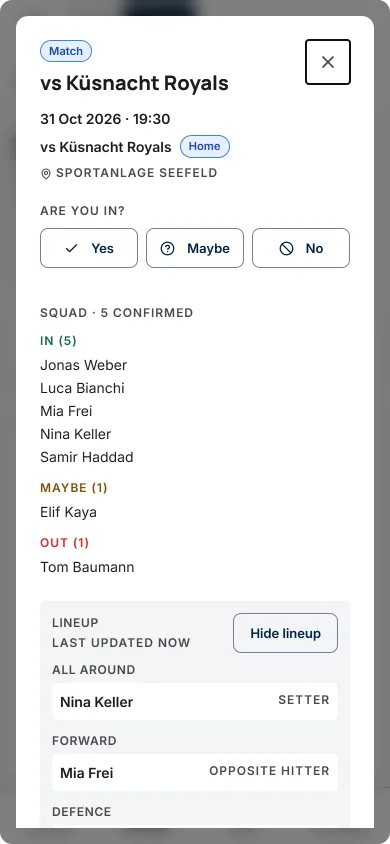This screenshot has width=390, height=844.
Task: Click the checkmark icon in Yes button
Action: tap(71, 248)
